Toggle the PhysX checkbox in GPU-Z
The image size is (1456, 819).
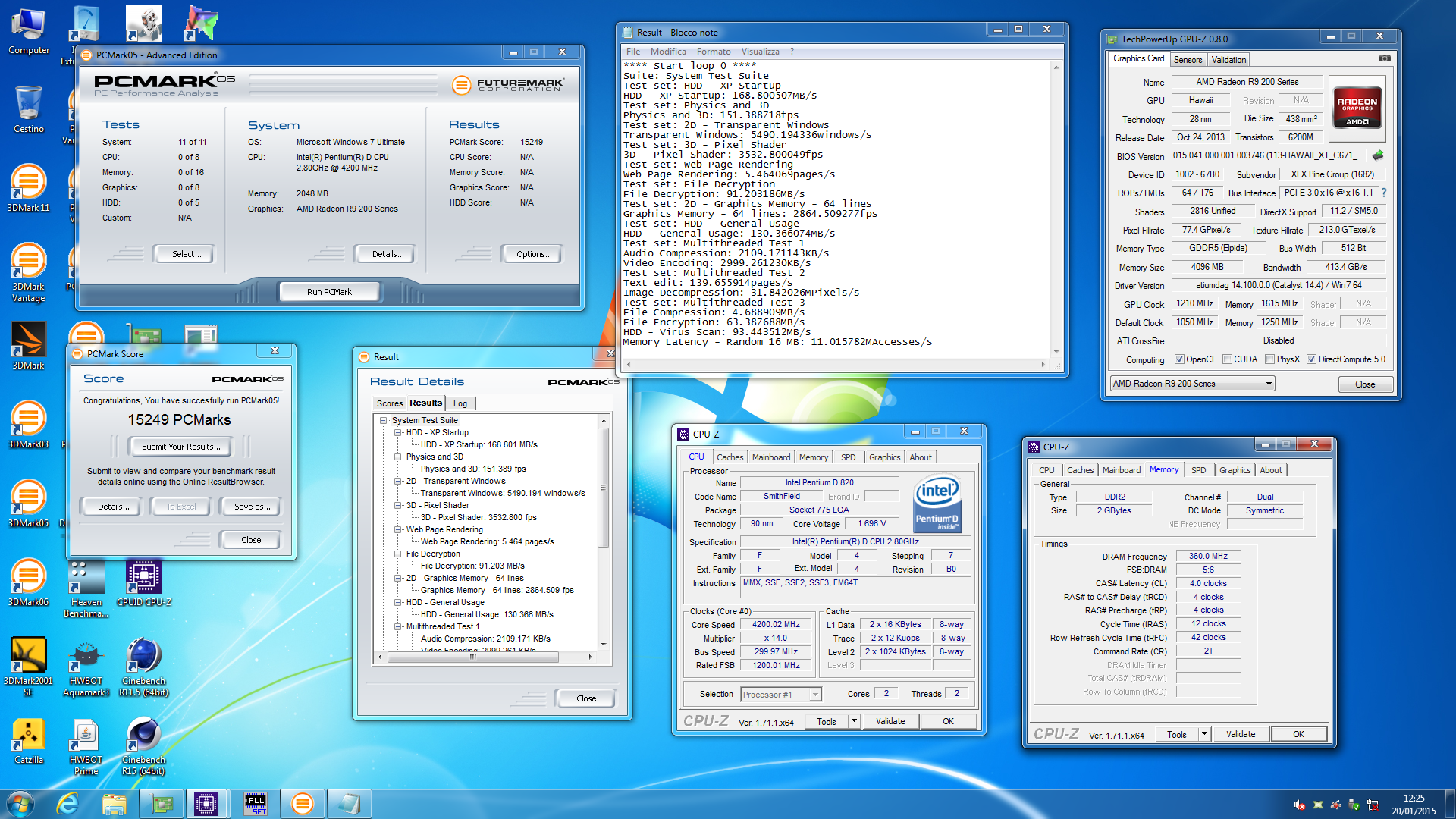tap(1269, 359)
